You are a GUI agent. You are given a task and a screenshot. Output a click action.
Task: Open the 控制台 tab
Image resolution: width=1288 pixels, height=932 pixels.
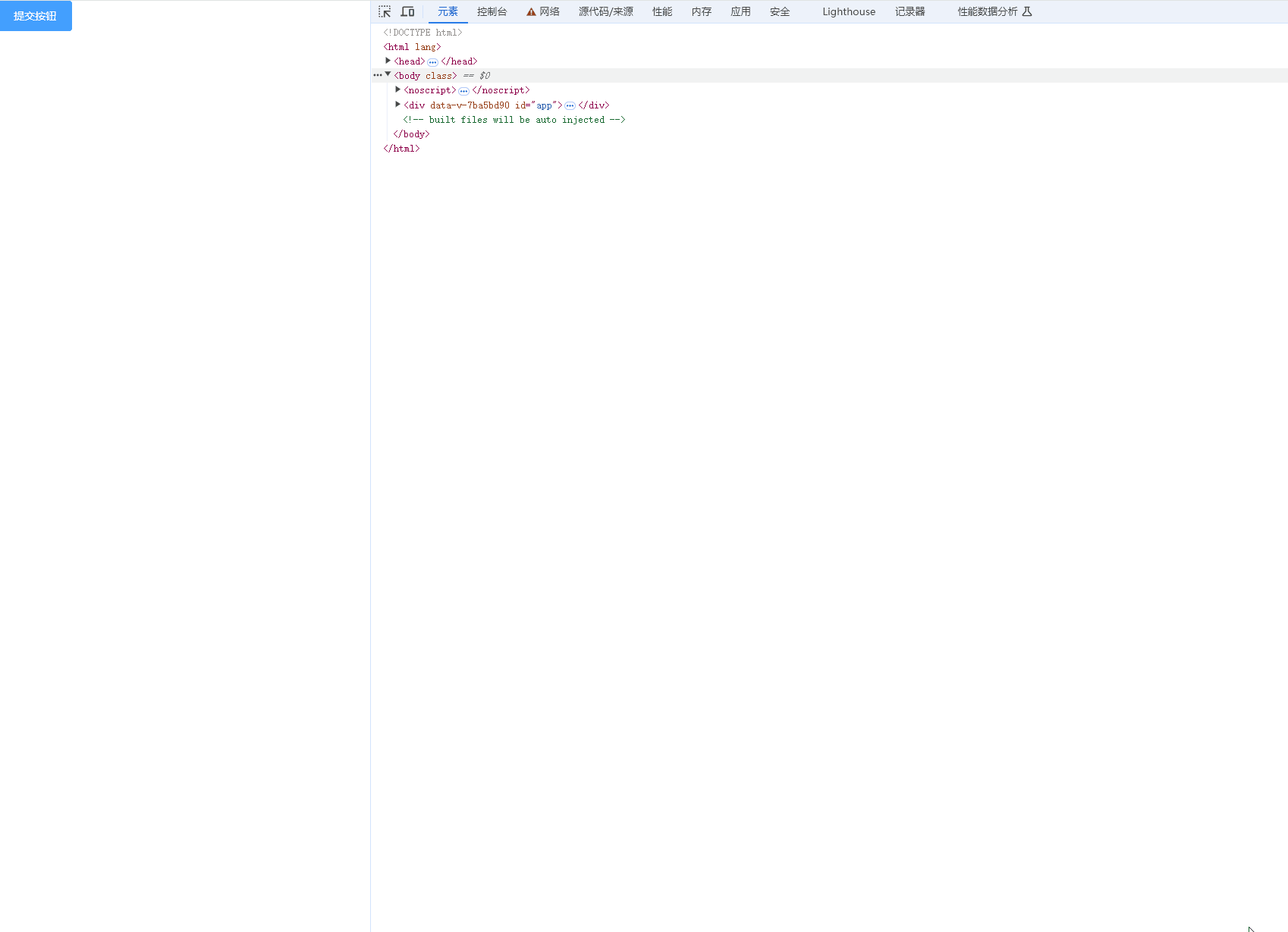click(x=492, y=11)
